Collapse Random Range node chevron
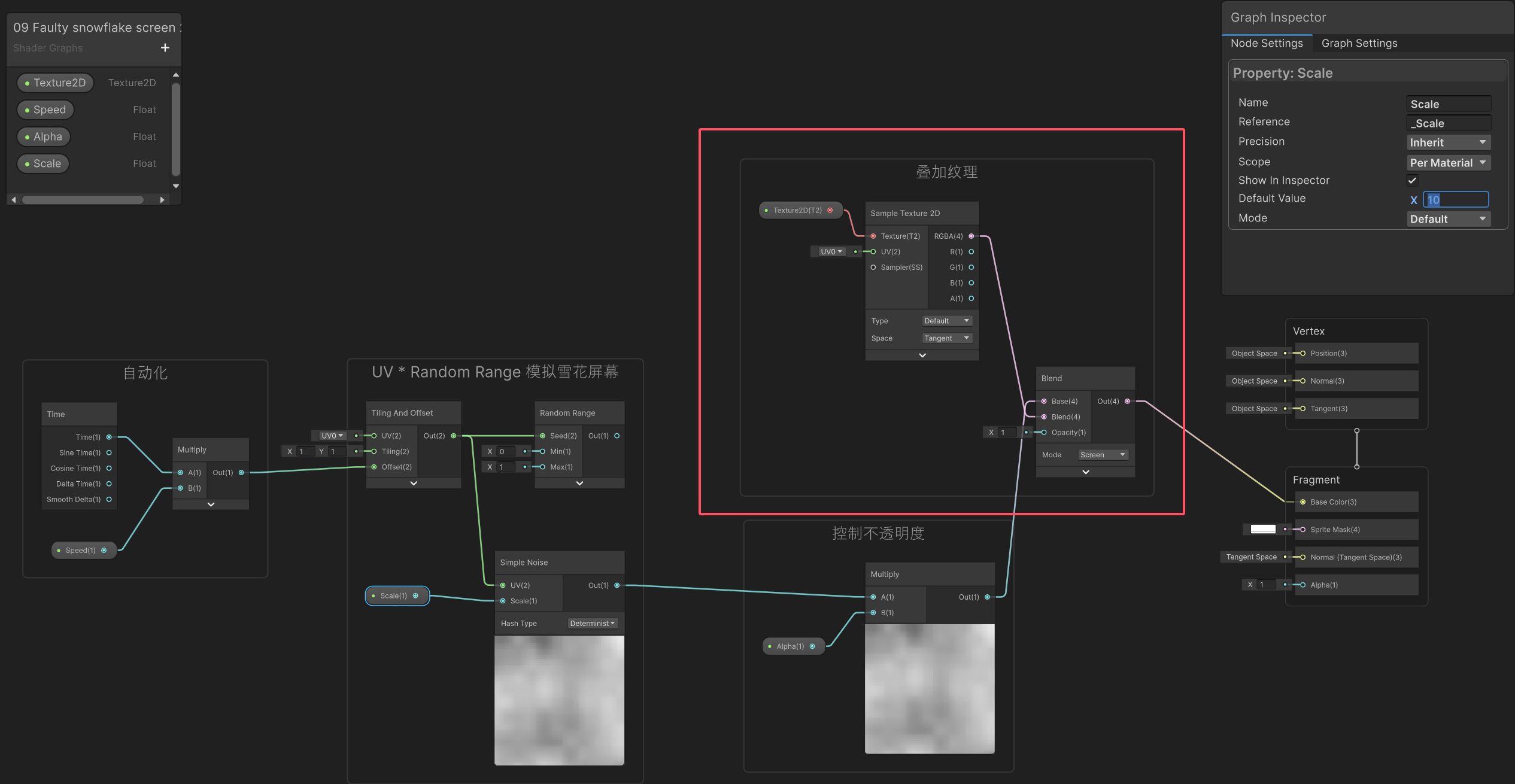The height and width of the screenshot is (784, 1515). coord(579,483)
